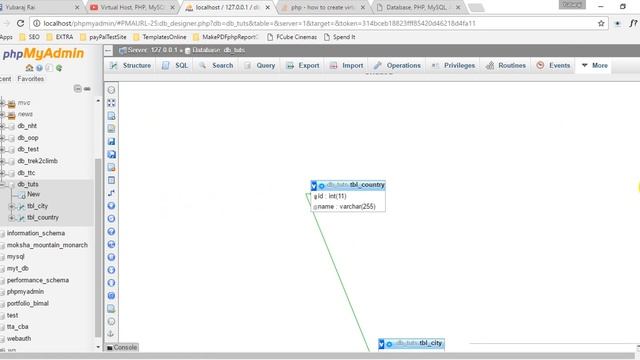
Task: Click green reload navigation panel icon
Action: [59, 68]
